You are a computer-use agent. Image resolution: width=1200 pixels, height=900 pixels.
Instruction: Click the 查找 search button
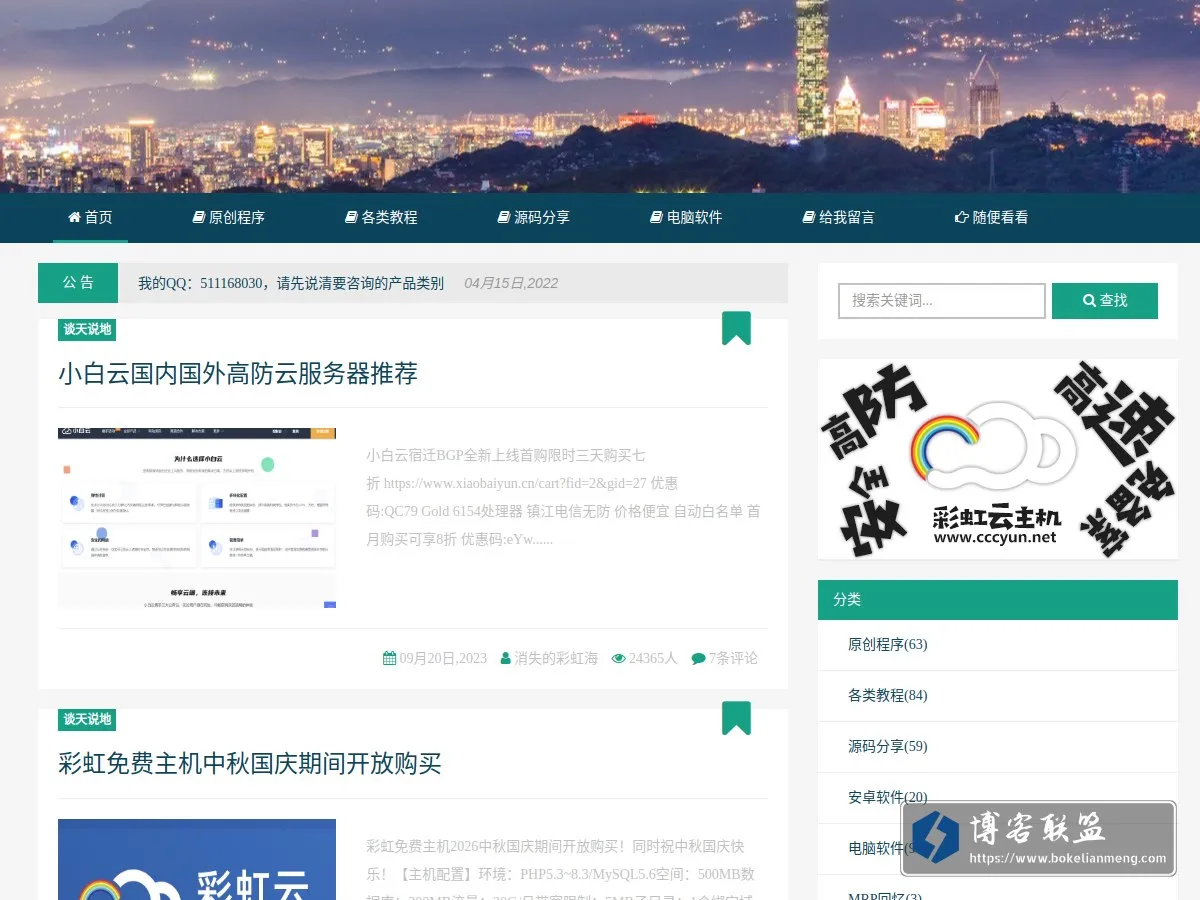1104,301
